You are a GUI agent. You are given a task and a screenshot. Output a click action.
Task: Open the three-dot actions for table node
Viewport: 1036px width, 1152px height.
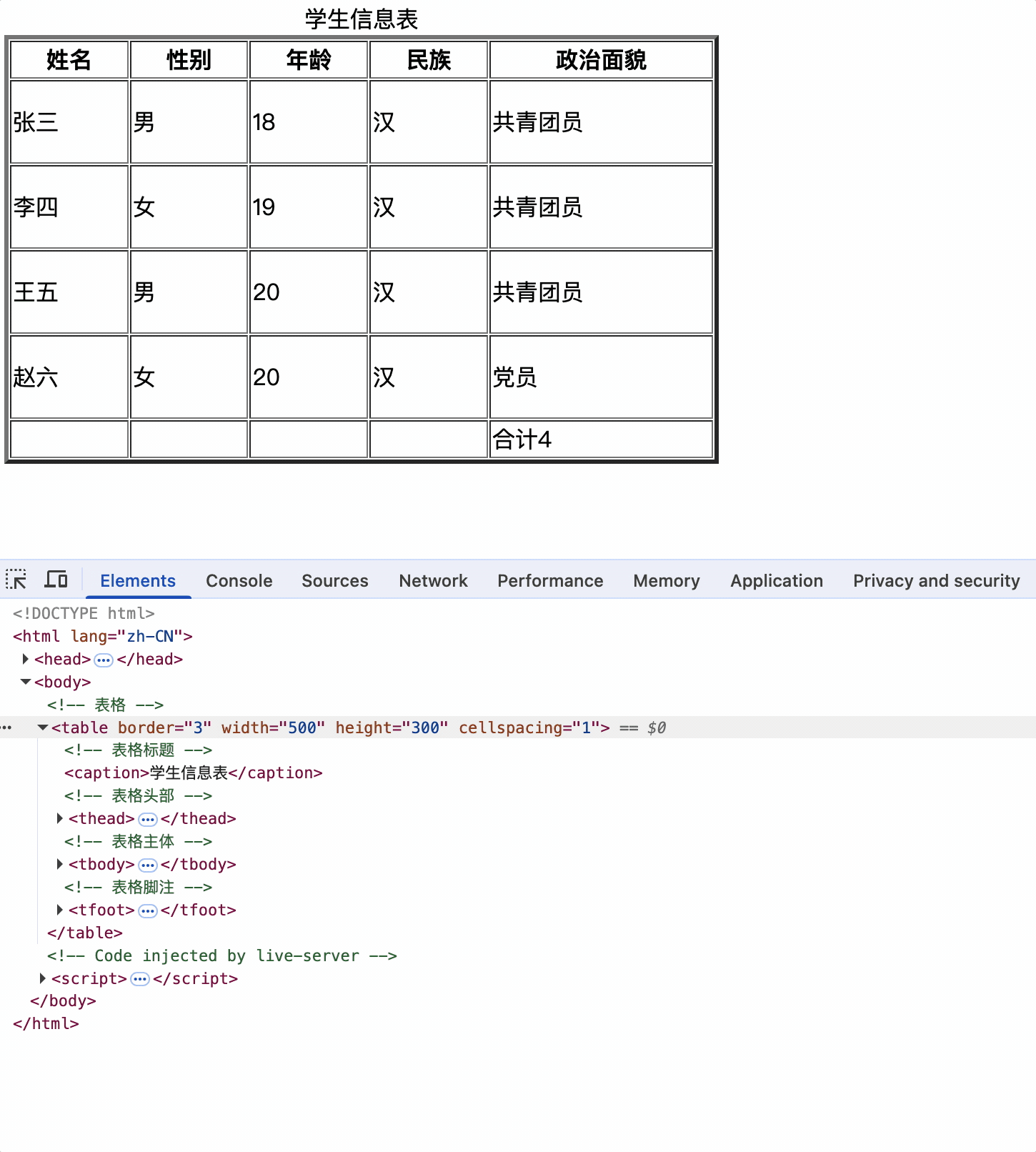[6, 728]
